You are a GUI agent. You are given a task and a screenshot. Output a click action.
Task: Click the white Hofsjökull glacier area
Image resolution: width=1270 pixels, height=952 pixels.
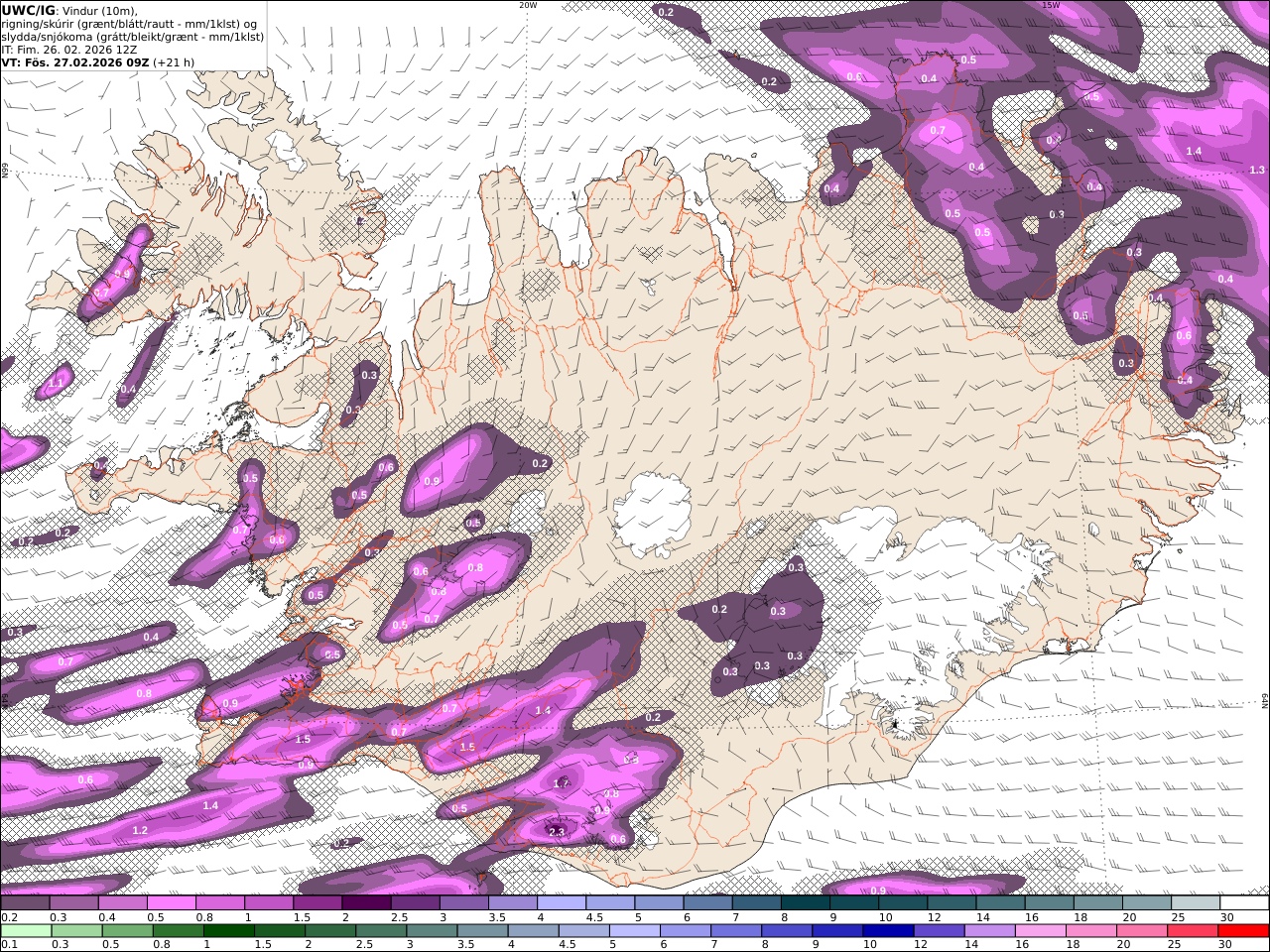[x=652, y=514]
